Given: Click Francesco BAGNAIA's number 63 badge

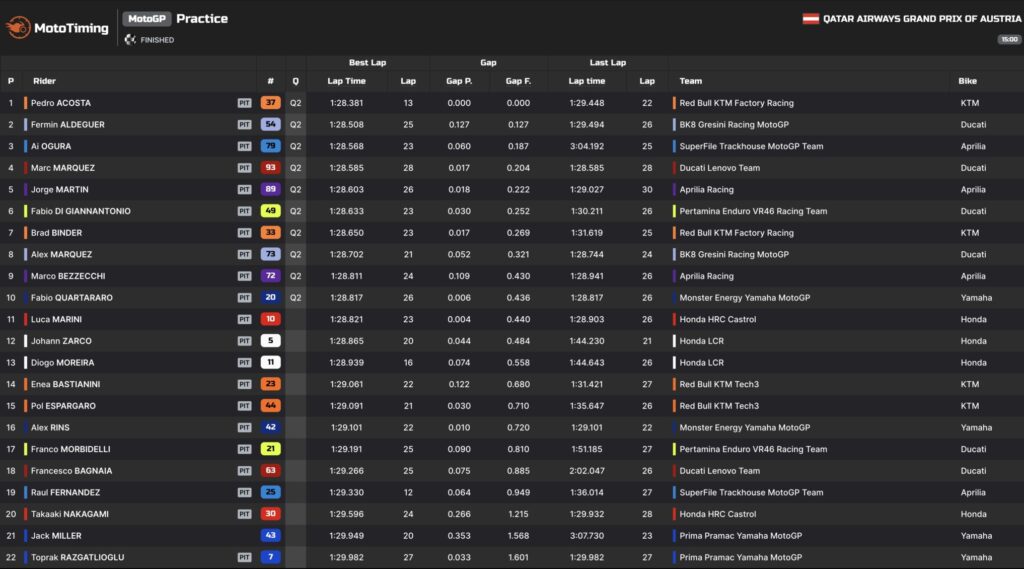Looking at the screenshot, I should click(270, 470).
